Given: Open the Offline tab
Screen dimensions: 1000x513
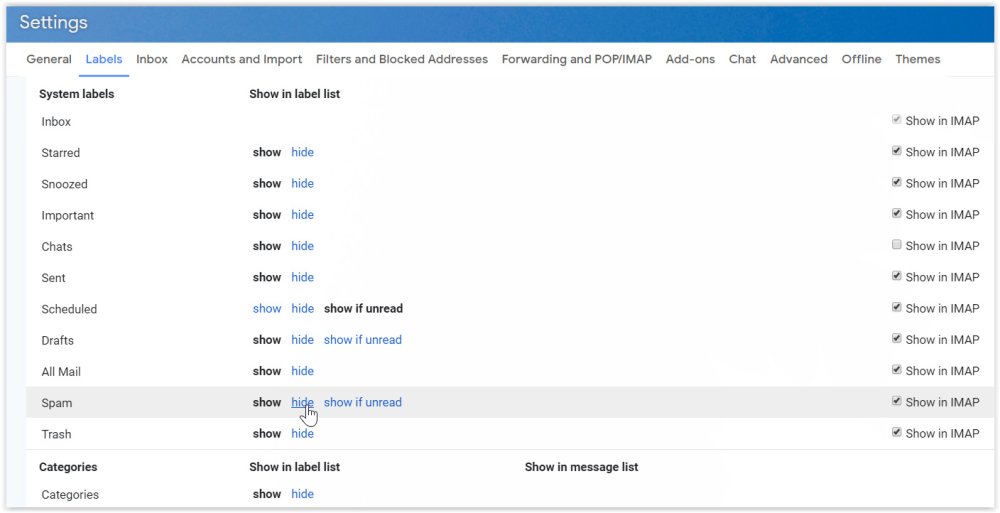Looking at the screenshot, I should (x=861, y=59).
